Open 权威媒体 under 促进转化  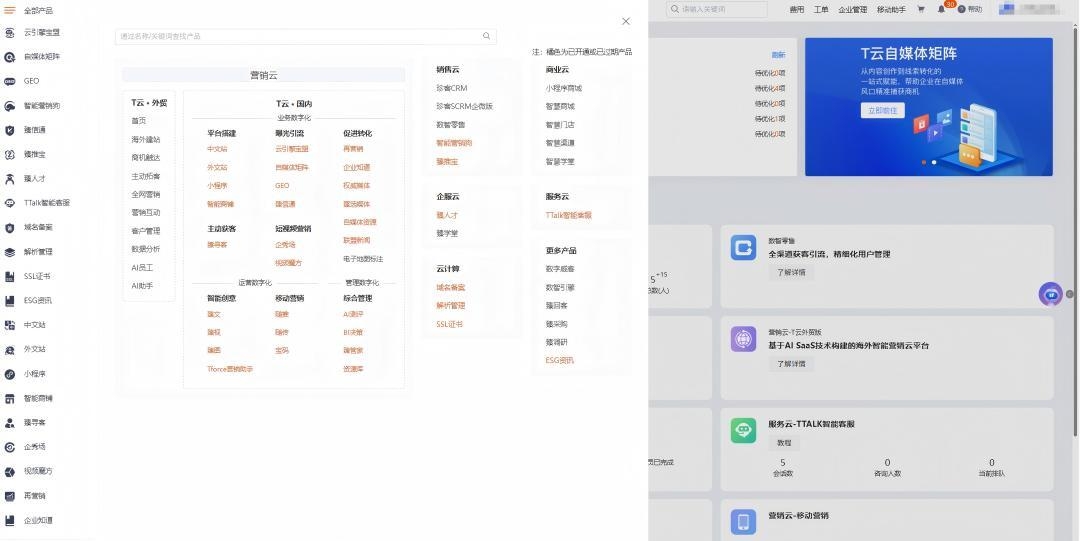coord(357,185)
